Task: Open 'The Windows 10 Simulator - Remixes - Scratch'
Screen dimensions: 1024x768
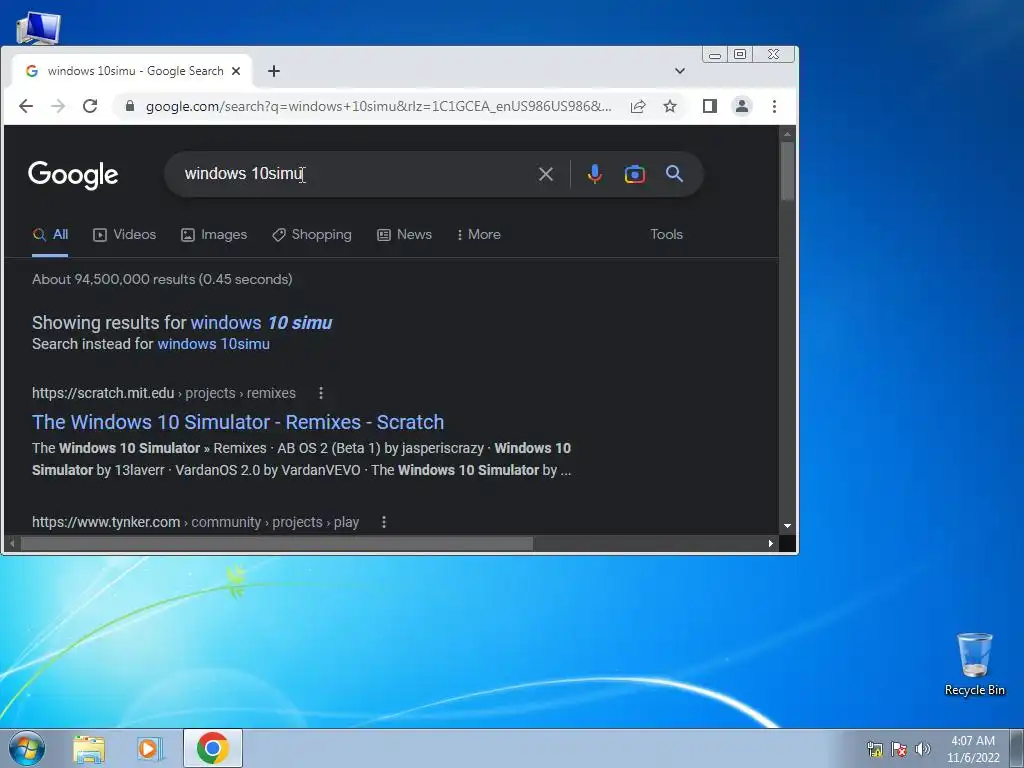Action: click(238, 422)
